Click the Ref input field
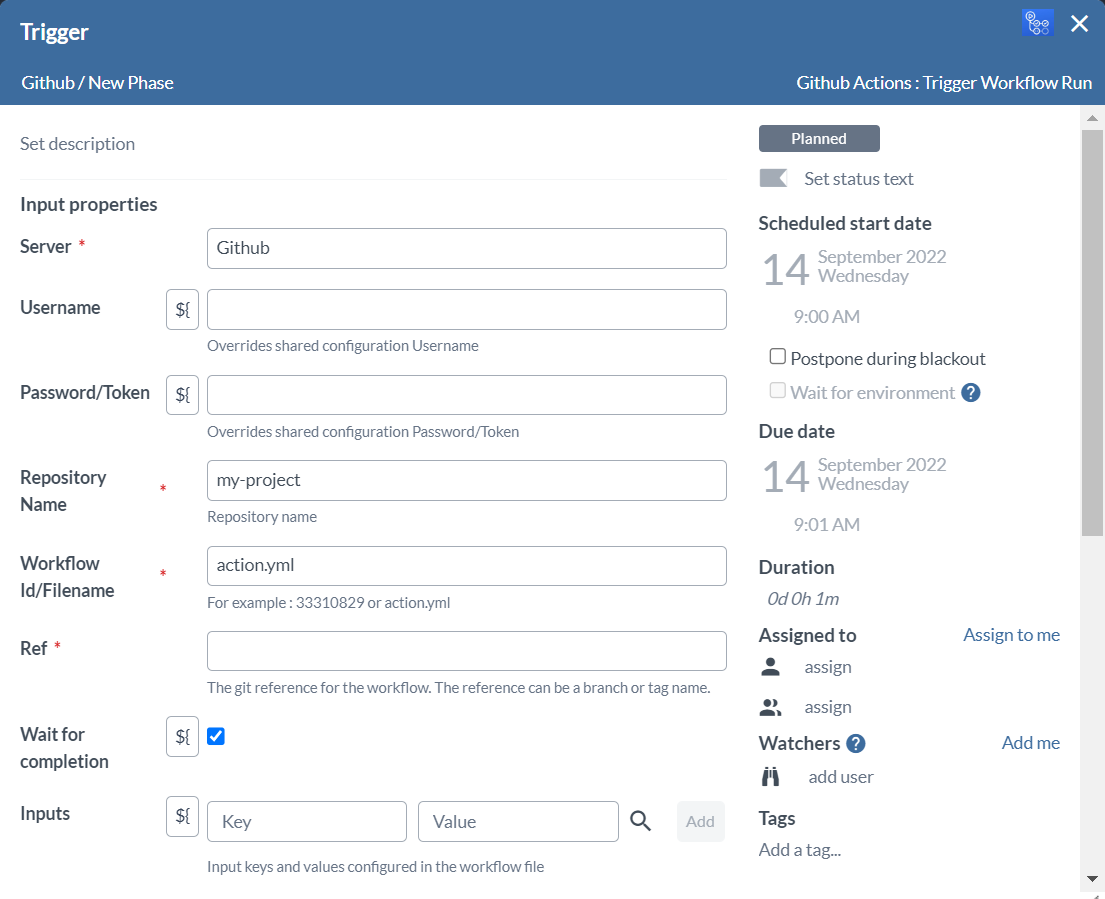This screenshot has height=899, width=1105. [466, 651]
